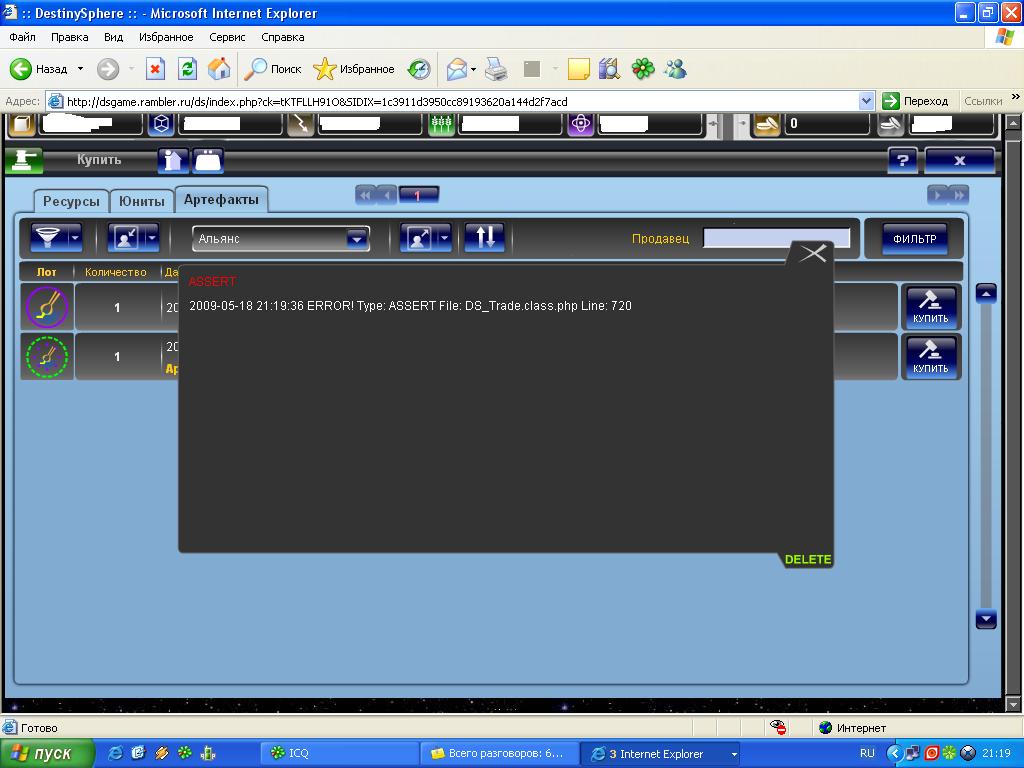The width and height of the screenshot is (1024, 768).
Task: Click КУПИТЬ button for the first lot
Action: [x=930, y=307]
